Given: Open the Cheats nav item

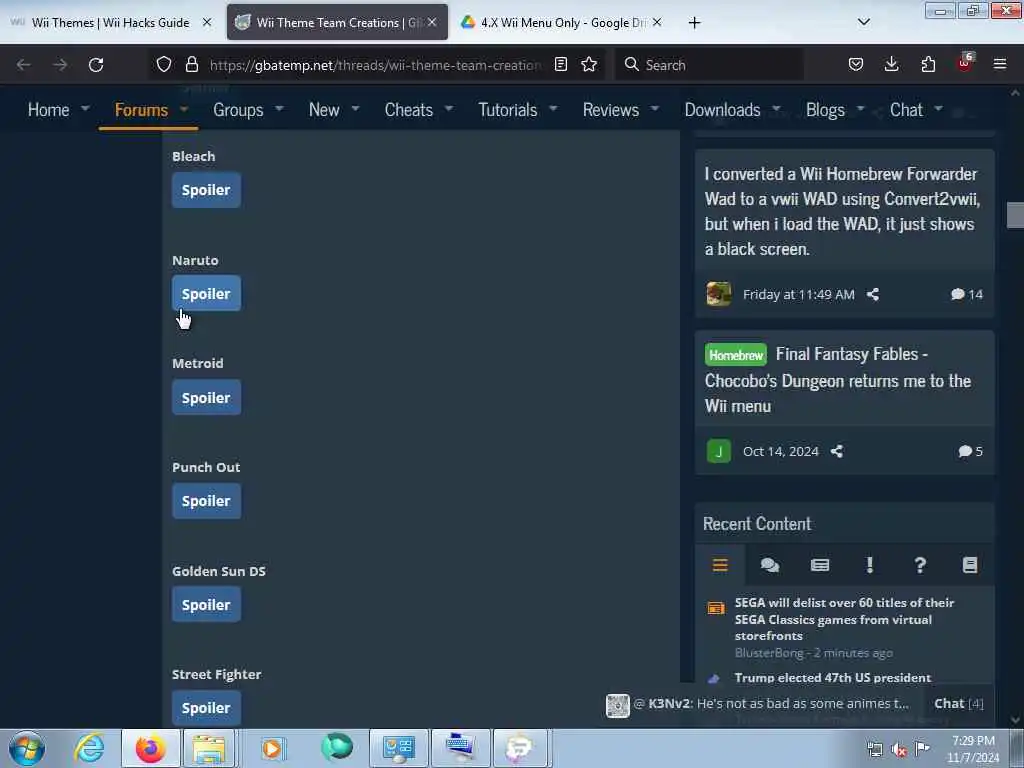Looking at the screenshot, I should pyautogui.click(x=409, y=110).
